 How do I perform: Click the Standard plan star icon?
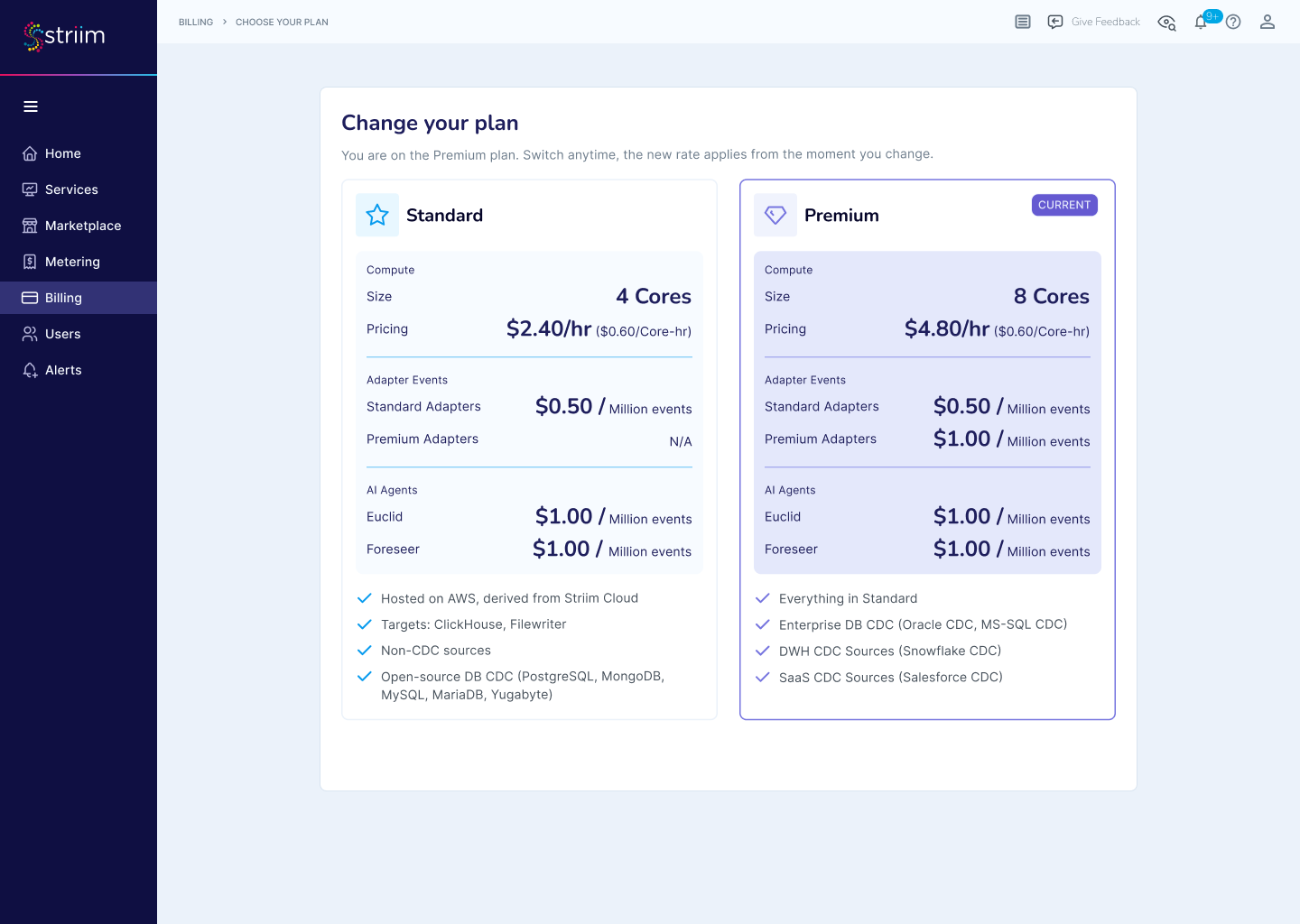coord(377,215)
